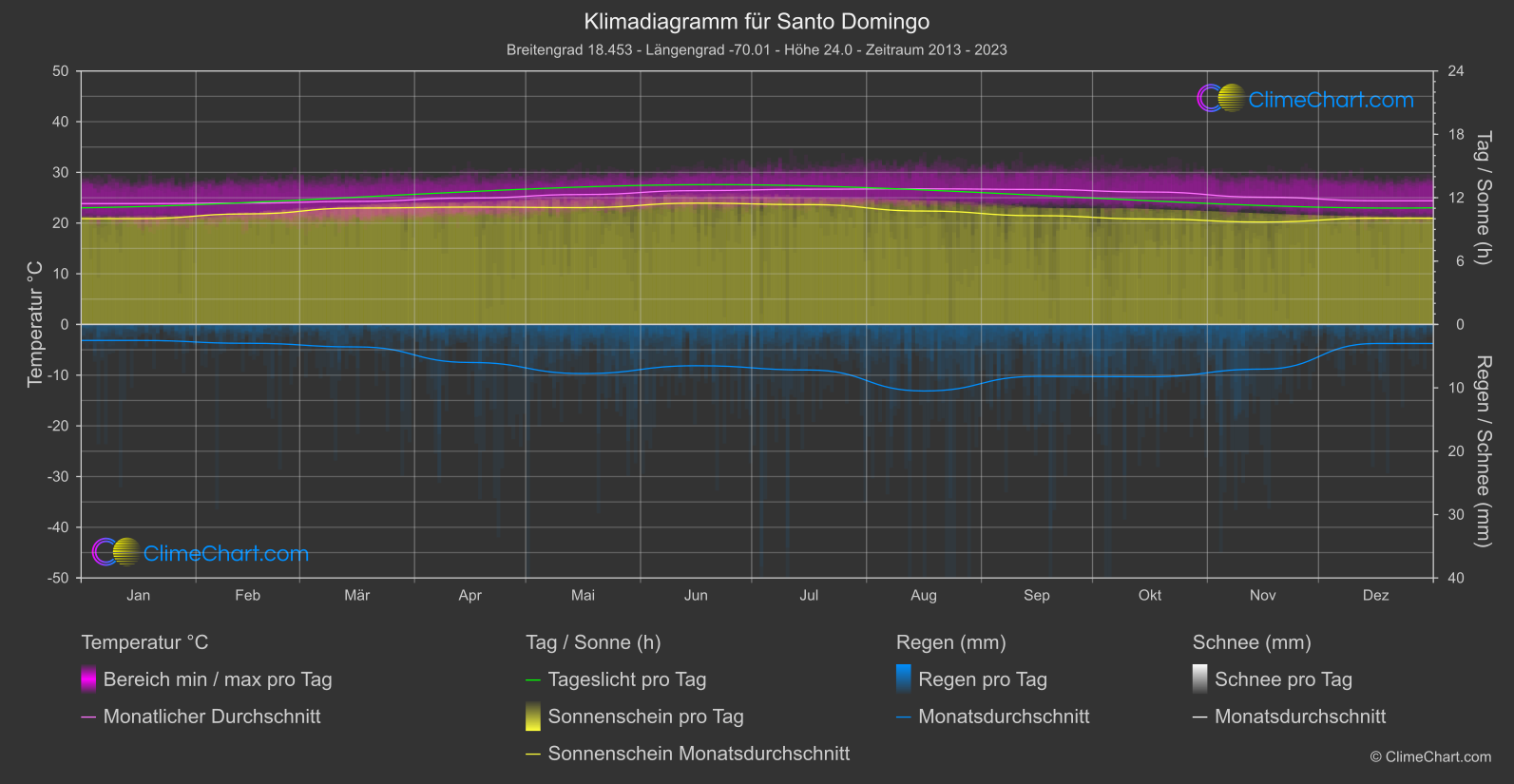Click the 'Schnee (mm)' legend heading

click(x=1252, y=642)
